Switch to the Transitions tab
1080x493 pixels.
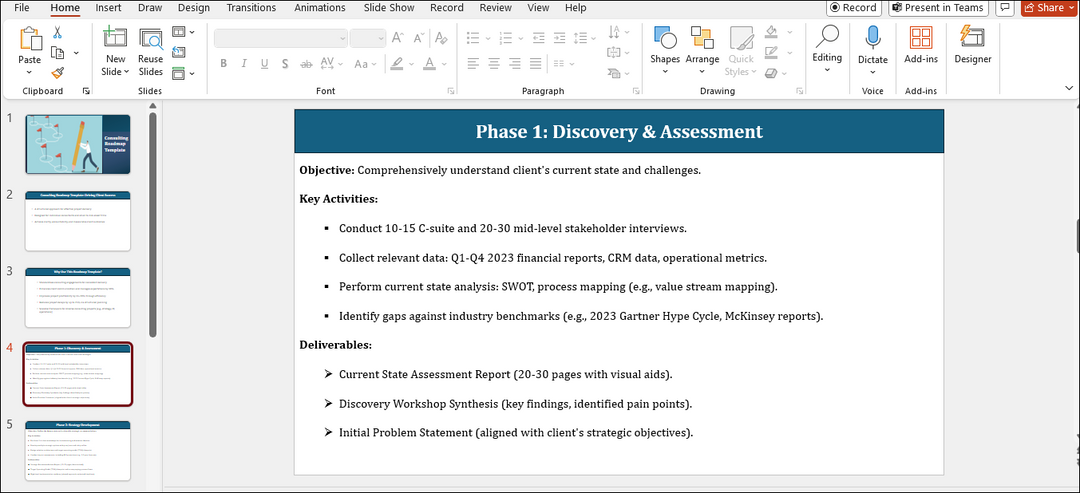click(x=251, y=8)
